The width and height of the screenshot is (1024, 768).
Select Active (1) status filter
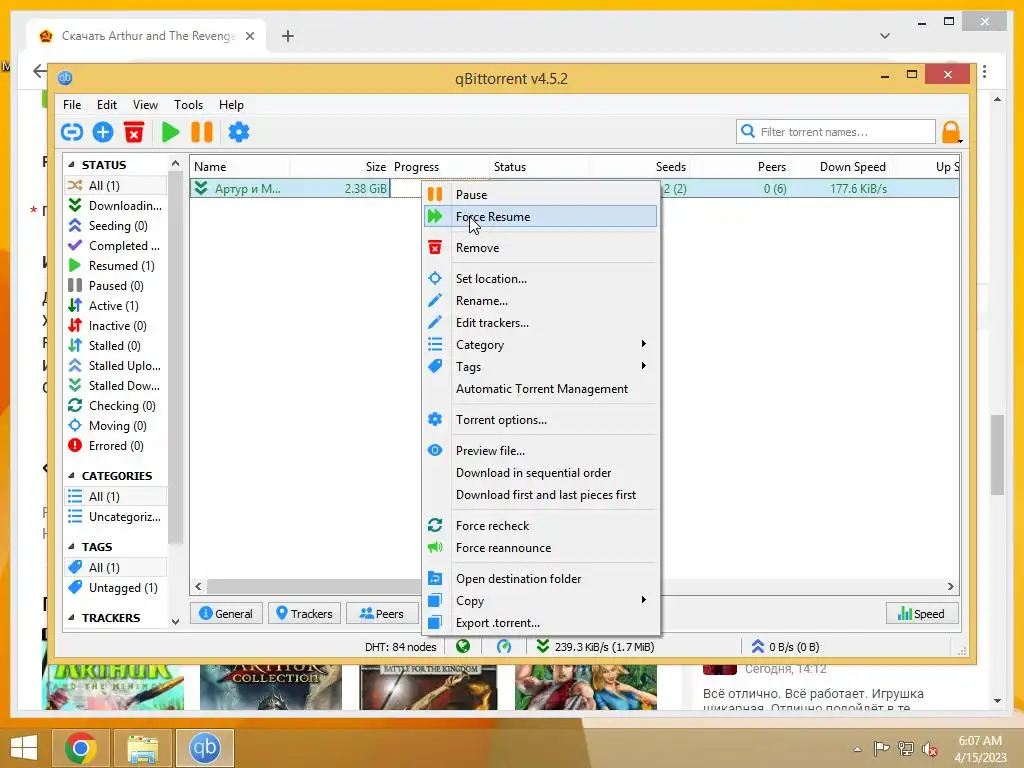click(x=116, y=306)
